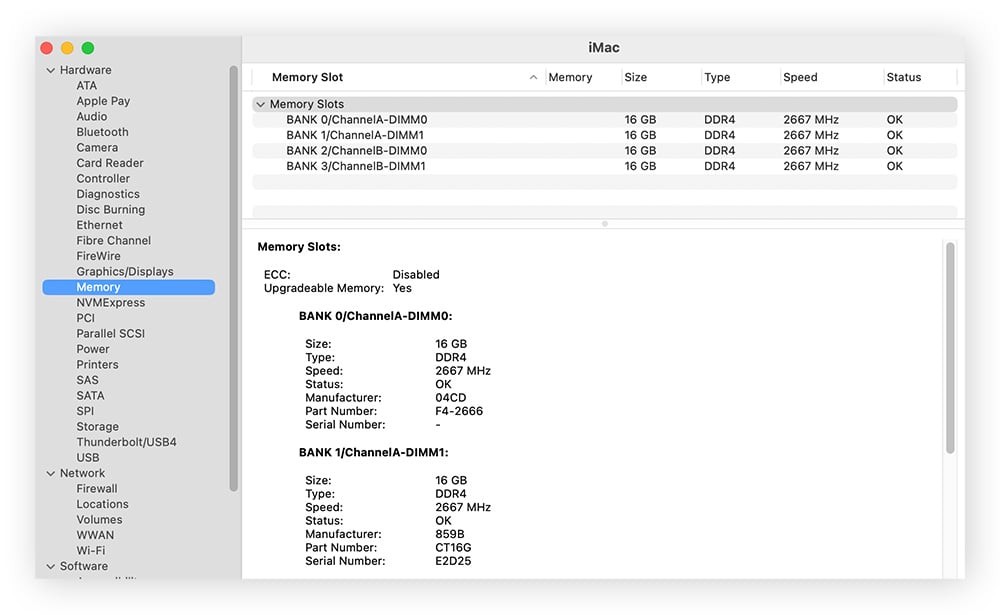
Task: Select SPI in the sidebar
Action: tap(85, 411)
